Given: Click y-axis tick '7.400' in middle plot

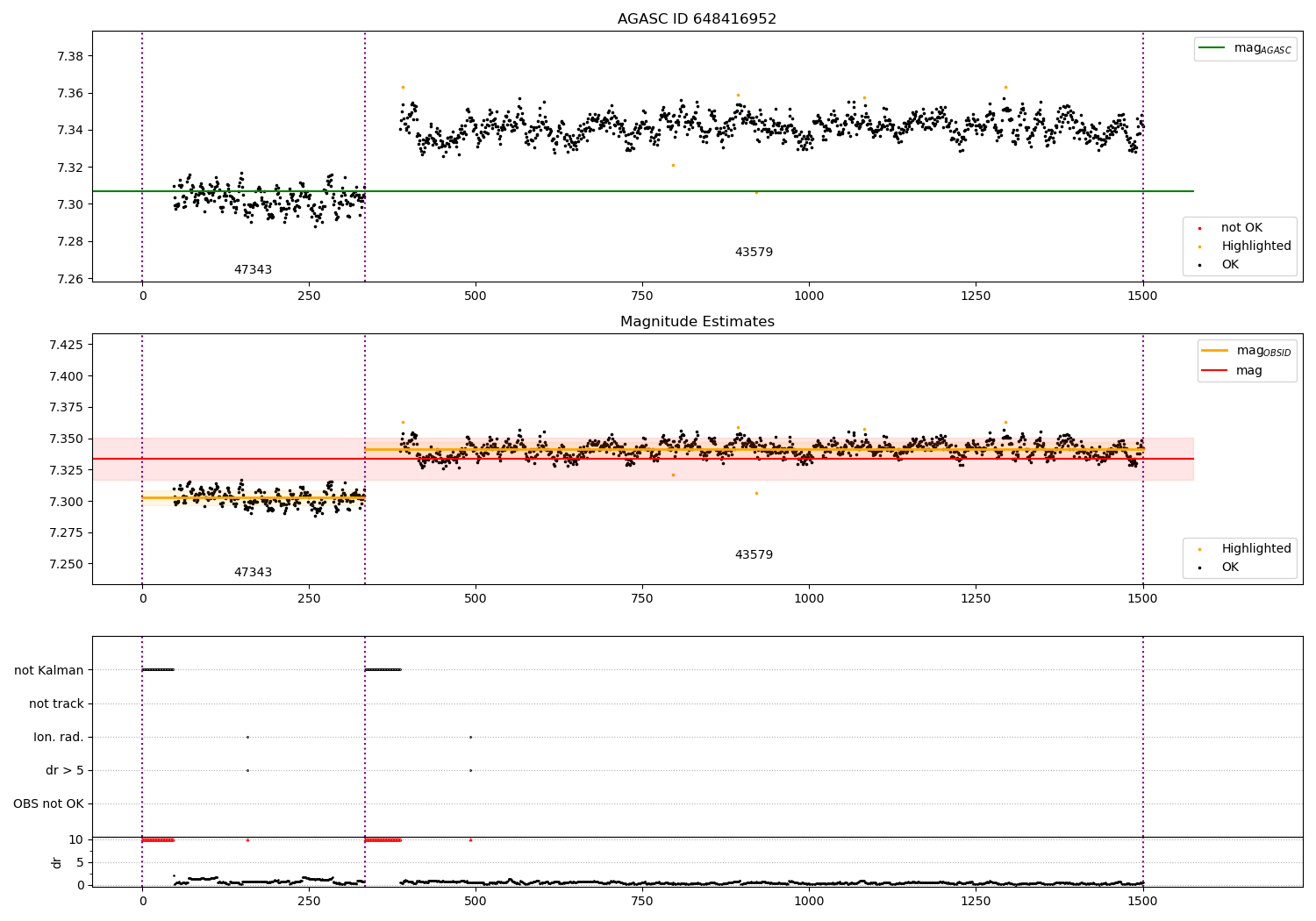Looking at the screenshot, I should (x=67, y=376).
